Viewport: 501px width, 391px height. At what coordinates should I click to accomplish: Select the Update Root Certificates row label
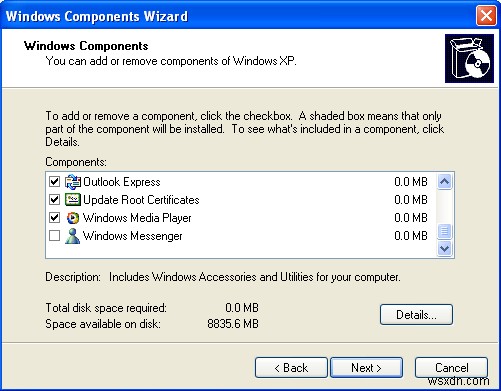click(141, 200)
